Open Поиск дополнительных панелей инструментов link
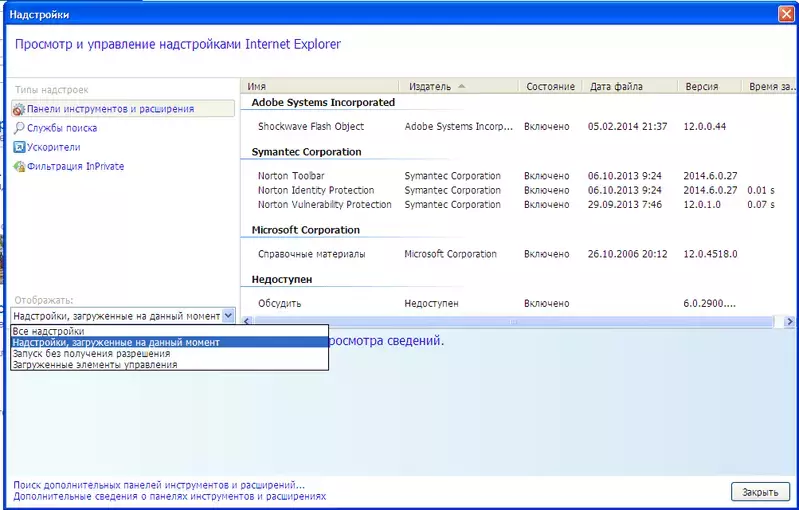The height and width of the screenshot is (510, 799). pos(159,485)
